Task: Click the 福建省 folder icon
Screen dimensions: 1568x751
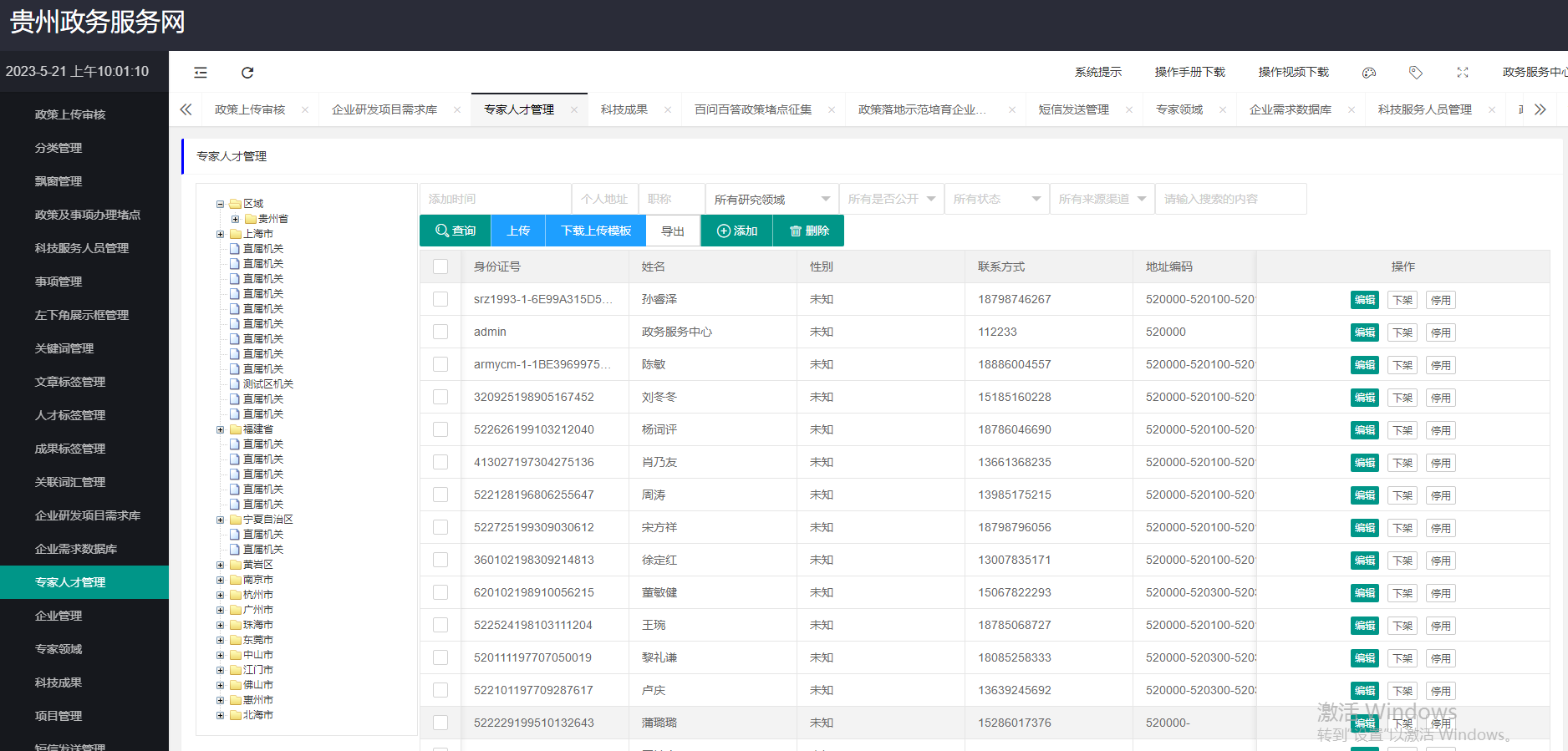Action: coord(236,429)
